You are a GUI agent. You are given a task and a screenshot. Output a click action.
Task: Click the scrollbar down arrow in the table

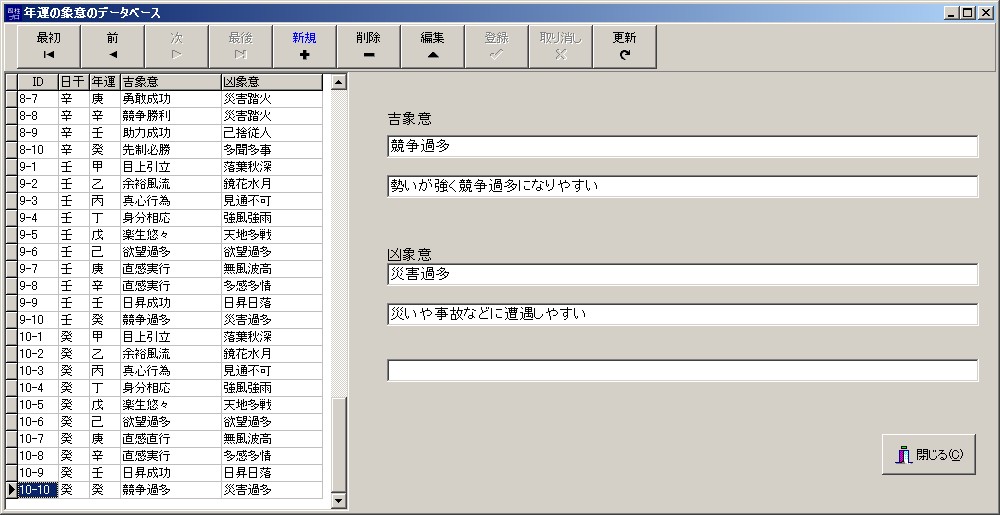pyautogui.click(x=339, y=502)
